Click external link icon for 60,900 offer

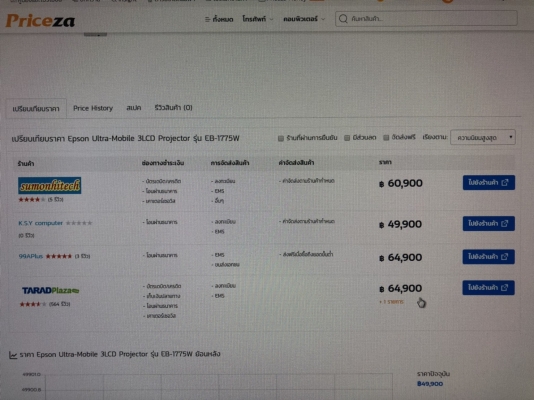505,183
